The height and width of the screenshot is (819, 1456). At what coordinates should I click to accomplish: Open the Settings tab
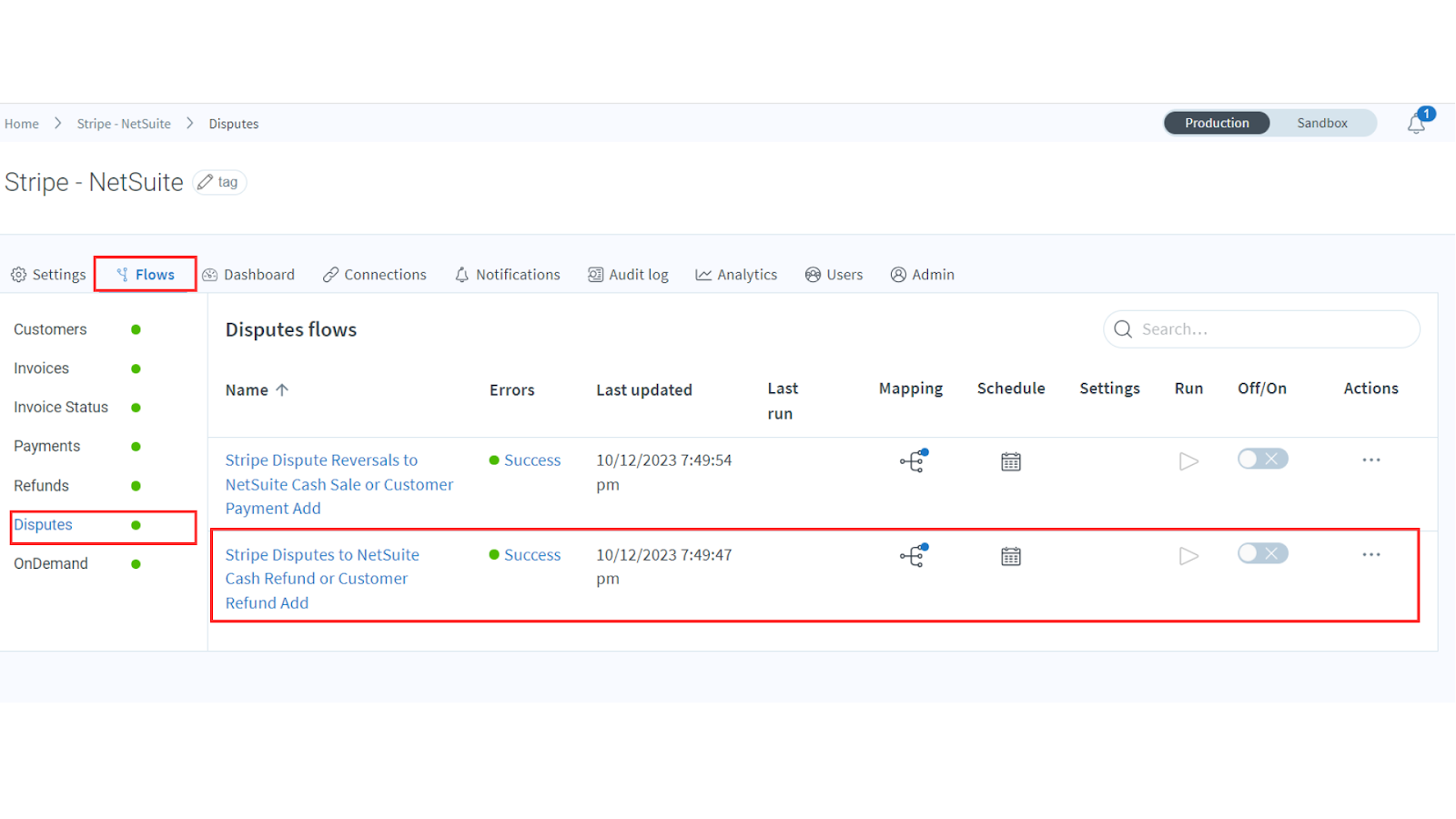point(48,275)
